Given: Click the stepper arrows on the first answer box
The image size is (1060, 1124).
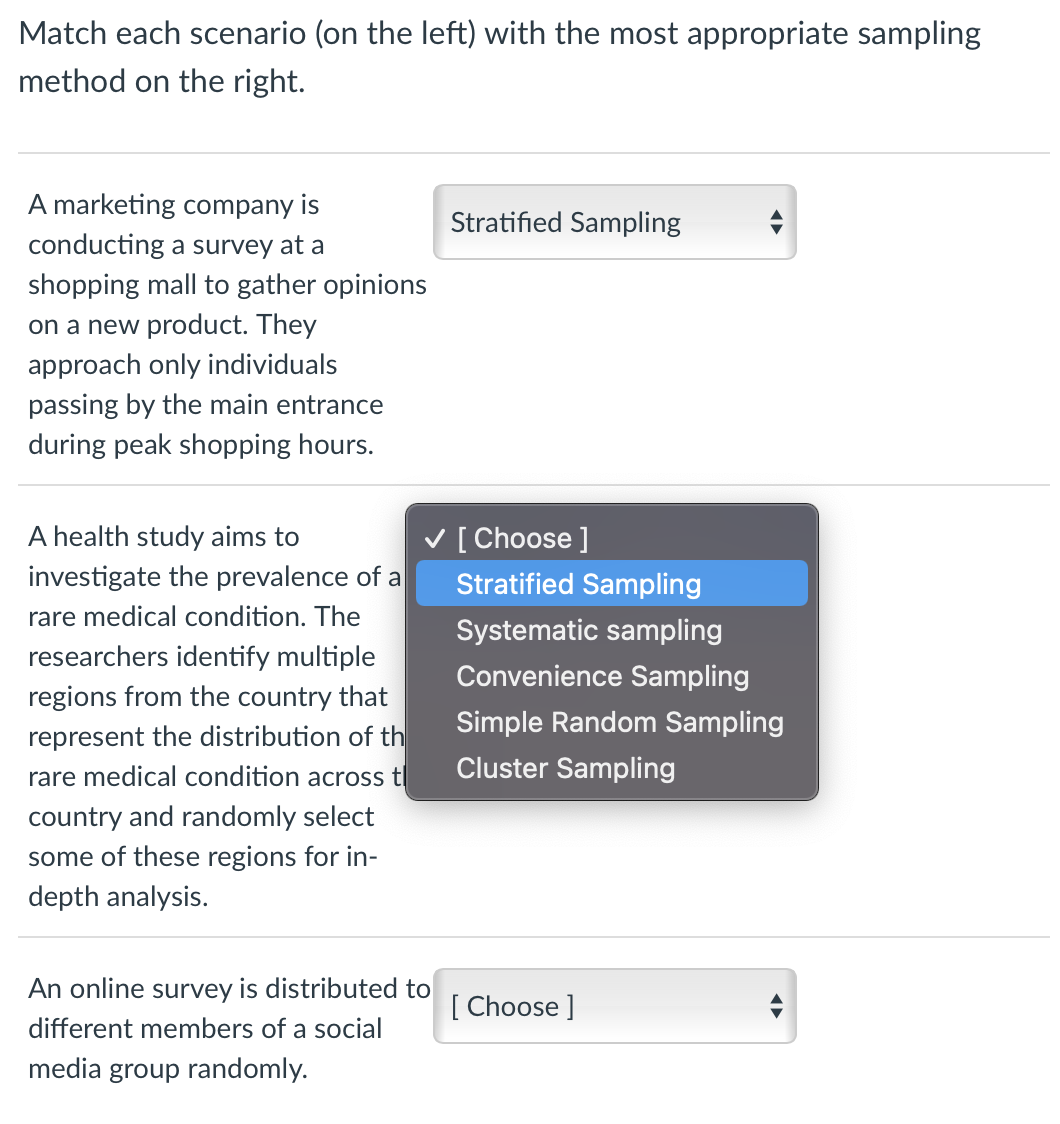Looking at the screenshot, I should coord(777,222).
